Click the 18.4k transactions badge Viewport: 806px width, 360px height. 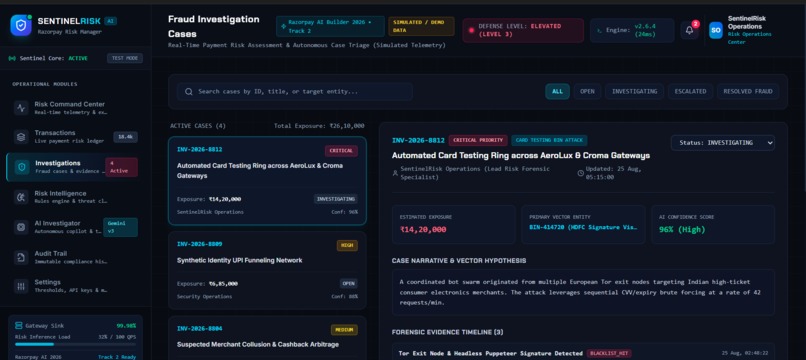point(125,137)
